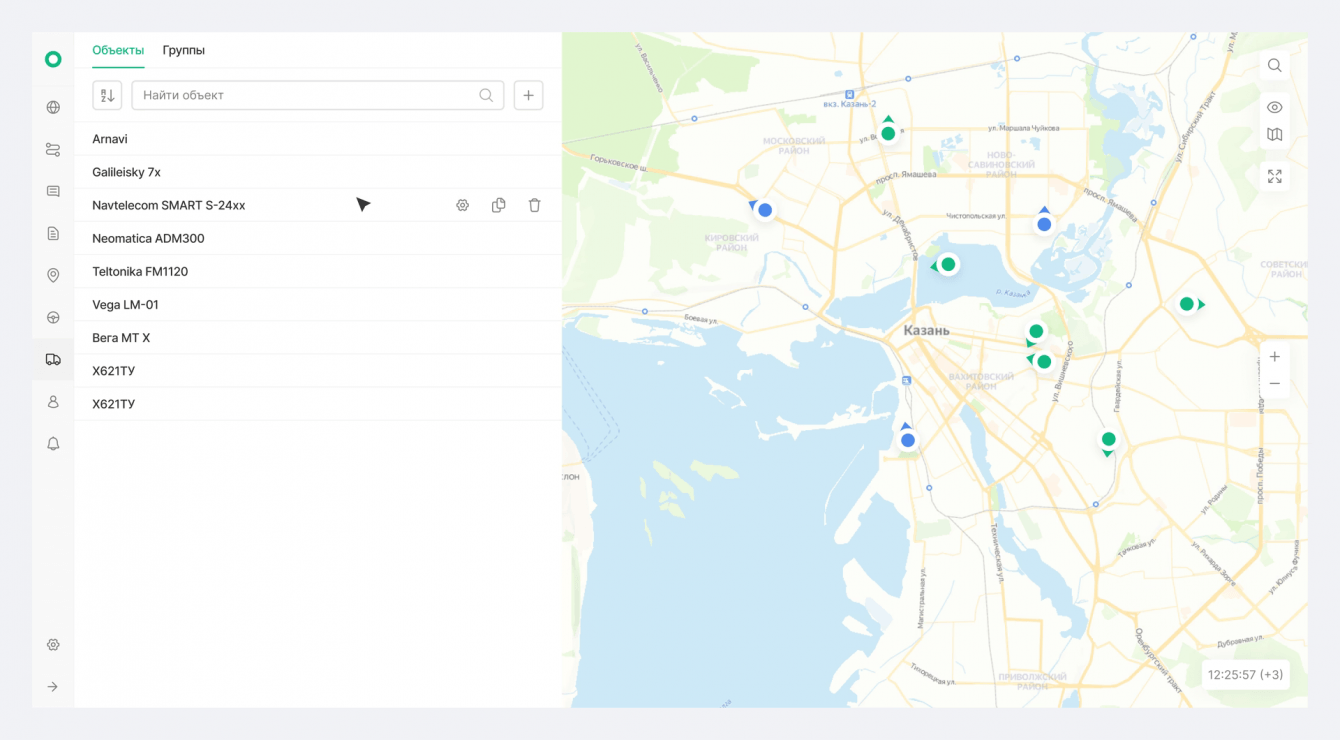Viewport: 1340px width, 740px height.
Task: Select the Teltonika FM1120 object
Action: tap(318, 271)
